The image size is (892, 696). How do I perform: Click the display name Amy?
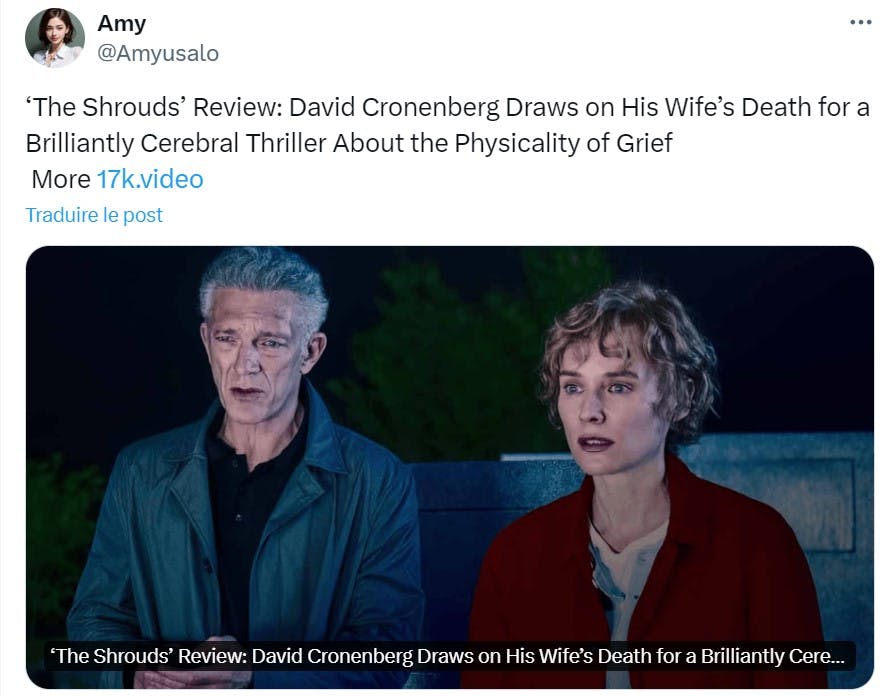122,23
